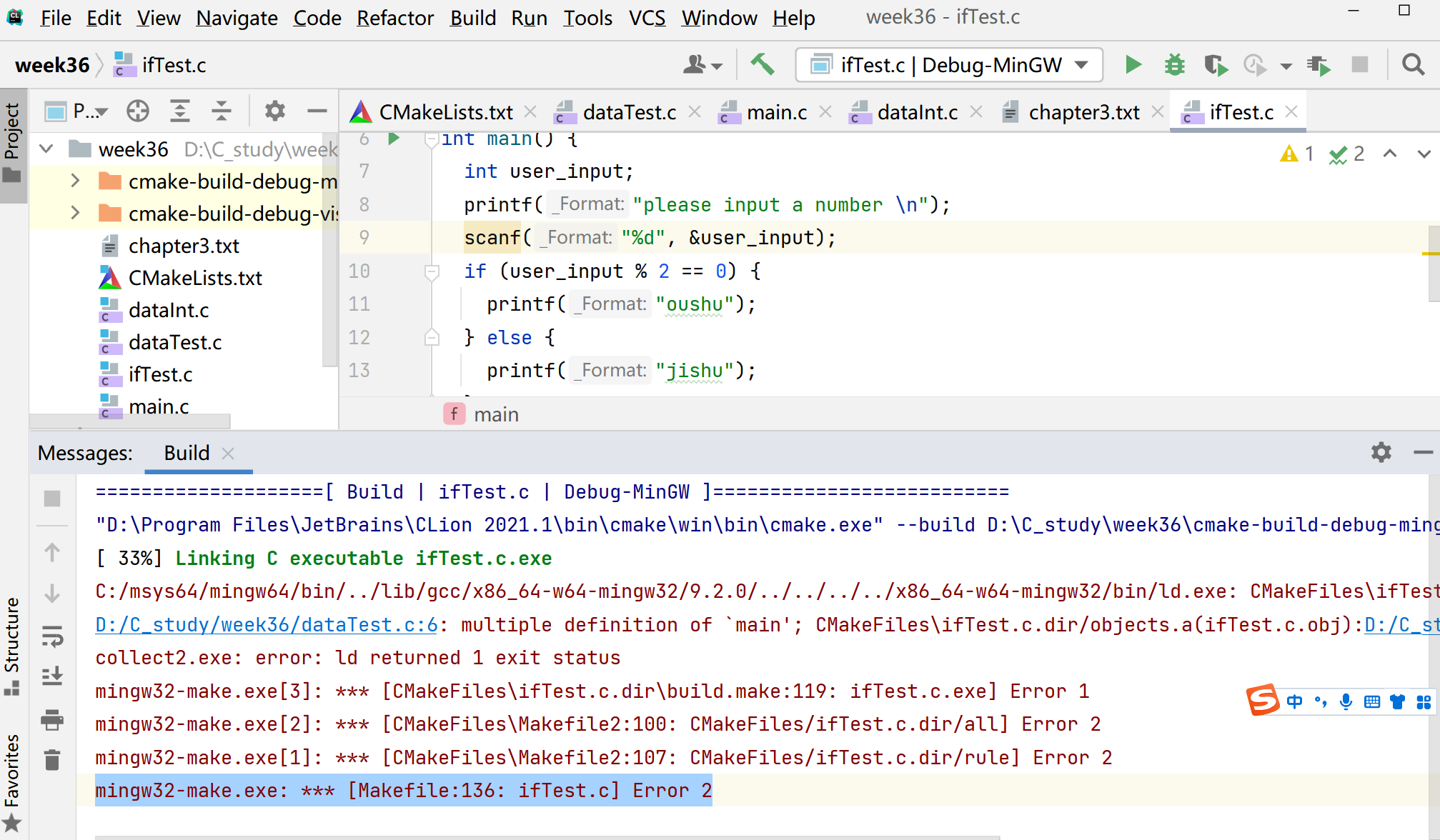
Task: Go to previous highlighted error arrow
Action: point(1390,154)
